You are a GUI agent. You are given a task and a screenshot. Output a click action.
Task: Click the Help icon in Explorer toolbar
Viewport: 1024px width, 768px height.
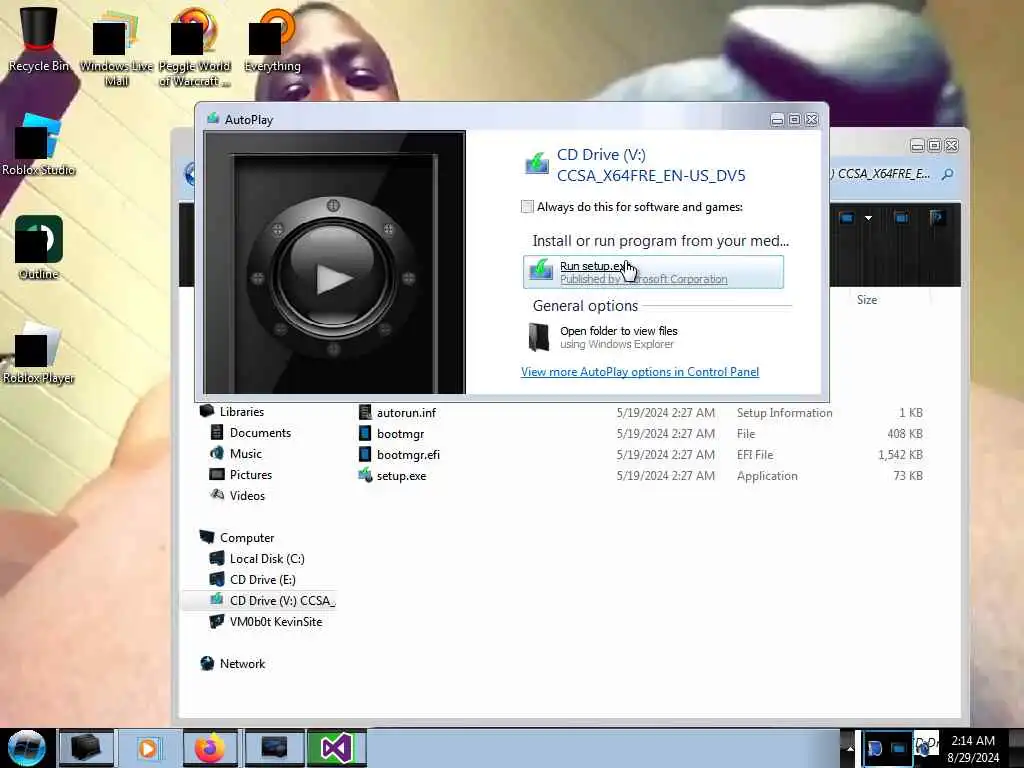click(x=938, y=217)
